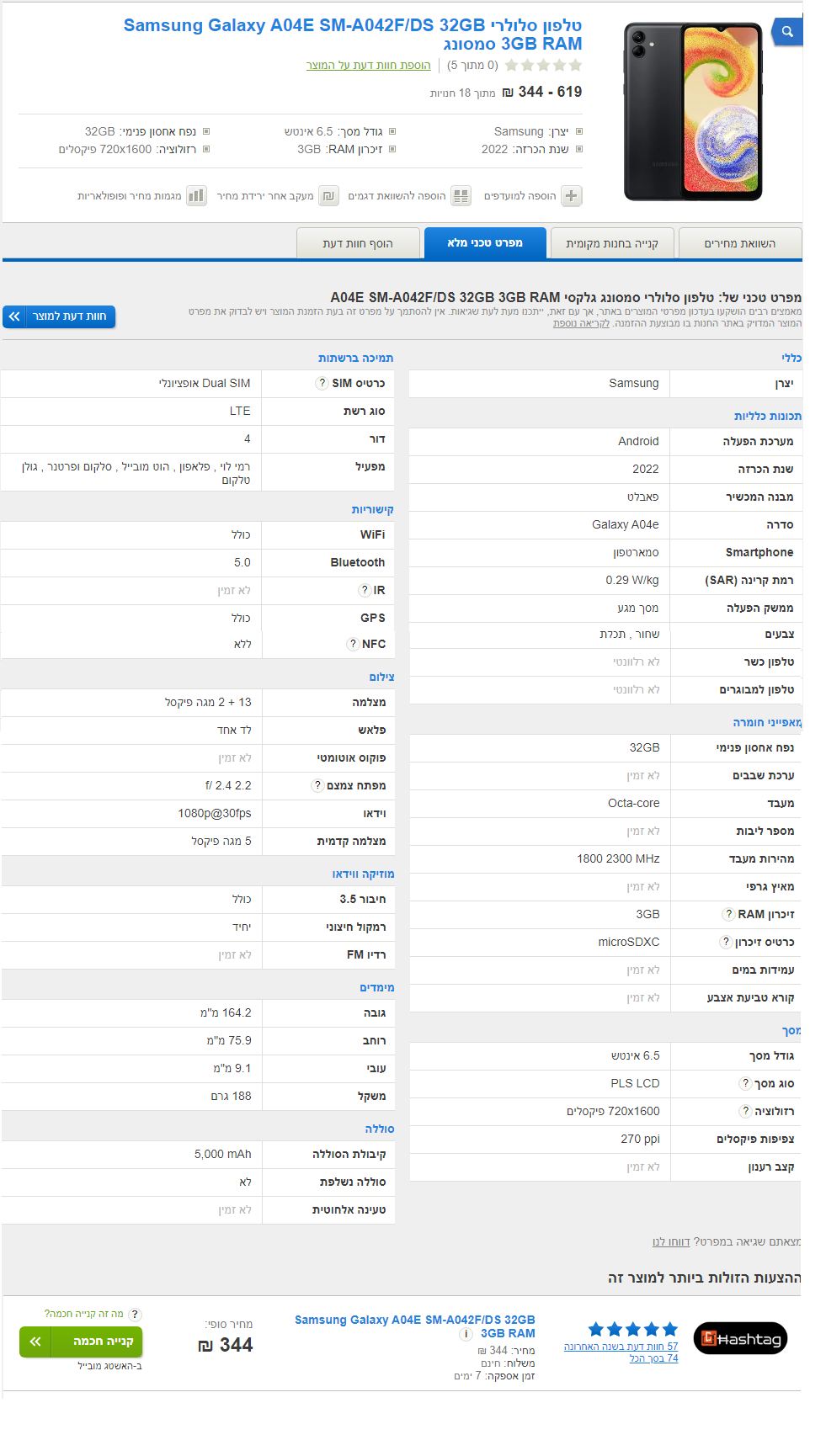Select the Android value in מערכת הפעלה row
Image resolution: width=826 pixels, height=1456 pixels.
638,441
